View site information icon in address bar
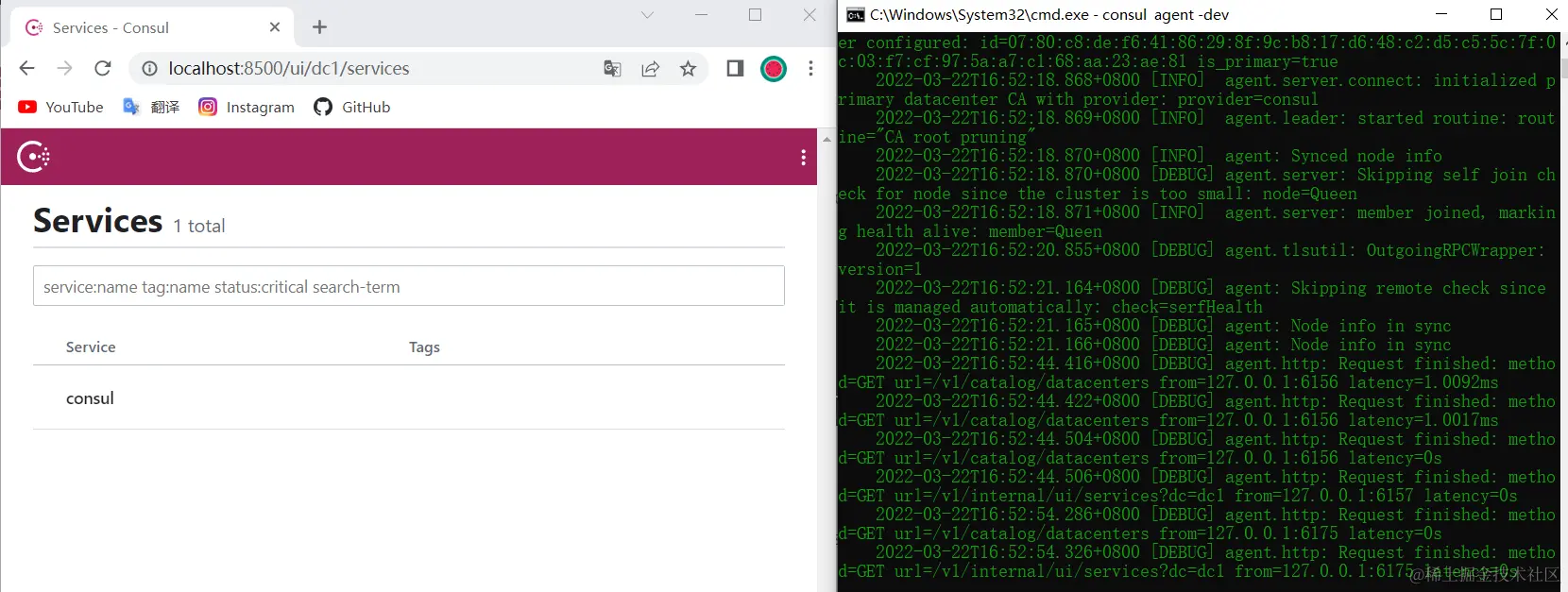Viewport: 1568px width, 592px height. pos(149,68)
